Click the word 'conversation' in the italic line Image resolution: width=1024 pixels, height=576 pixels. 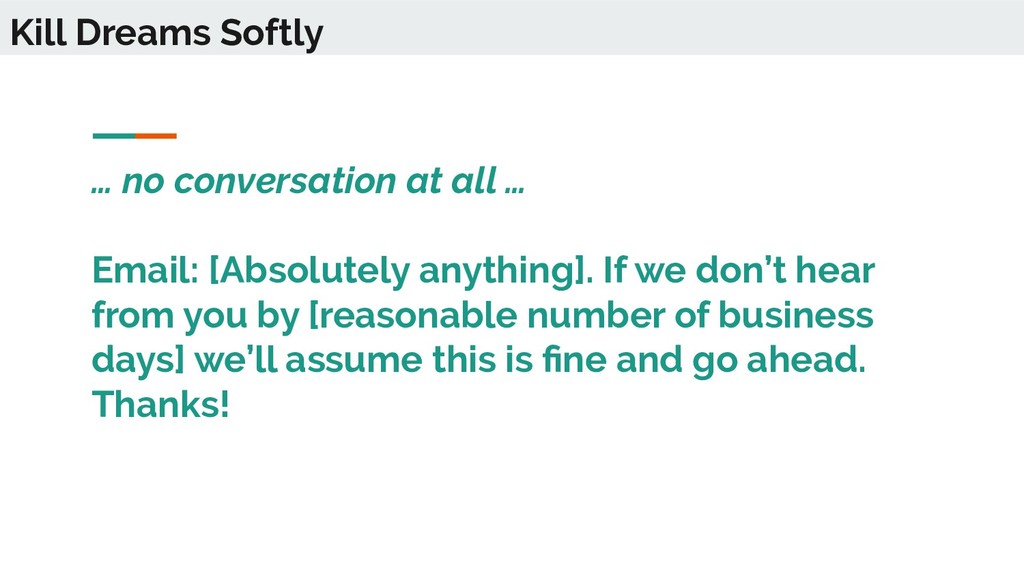[x=285, y=181]
